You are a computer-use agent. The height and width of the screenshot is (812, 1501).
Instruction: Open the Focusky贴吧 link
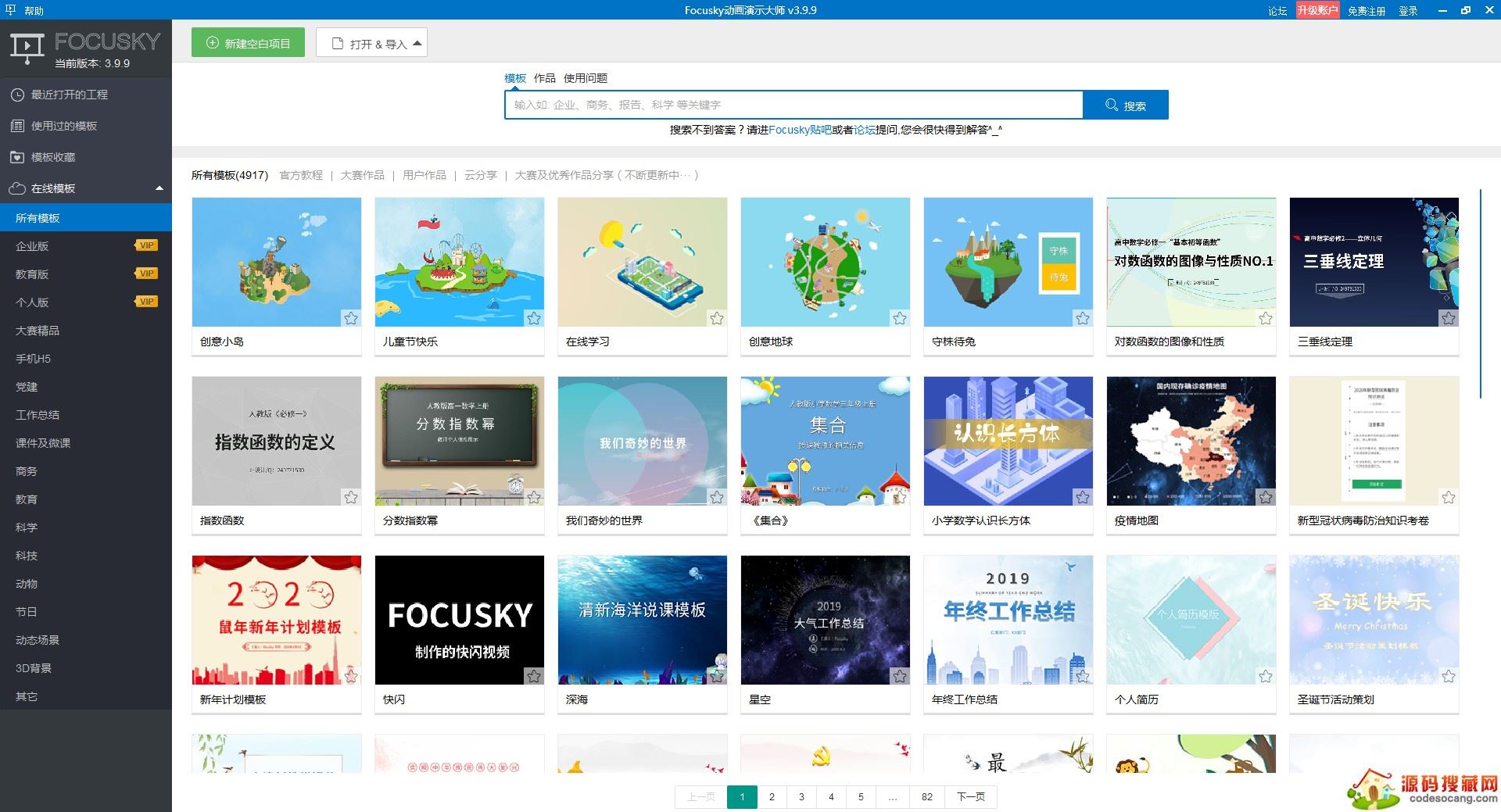(800, 130)
